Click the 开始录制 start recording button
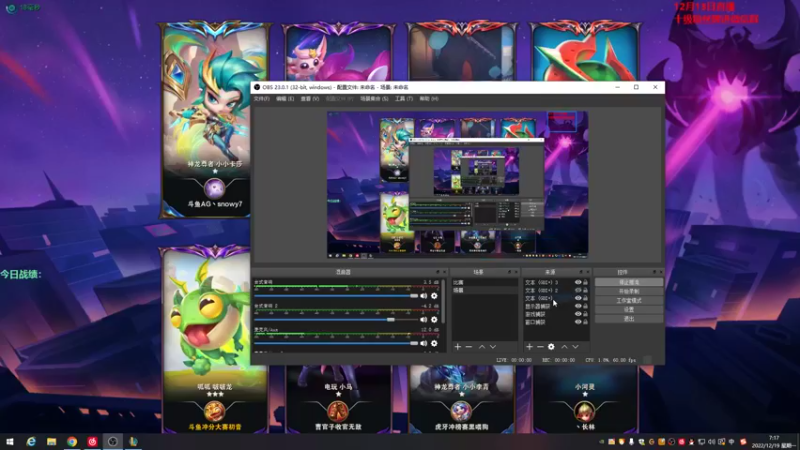 point(629,291)
